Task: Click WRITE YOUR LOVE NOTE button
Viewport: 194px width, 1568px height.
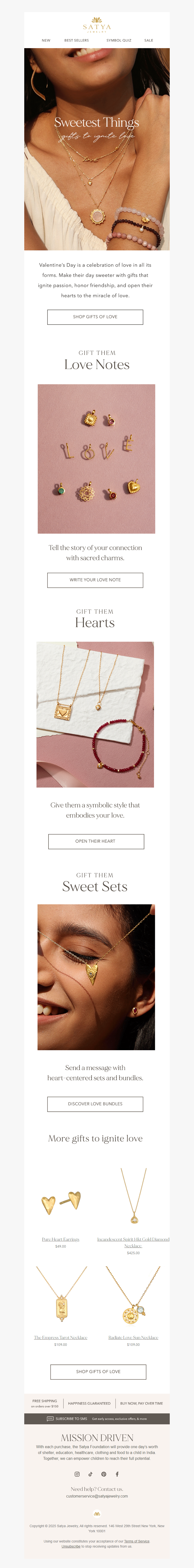Action: (95, 580)
